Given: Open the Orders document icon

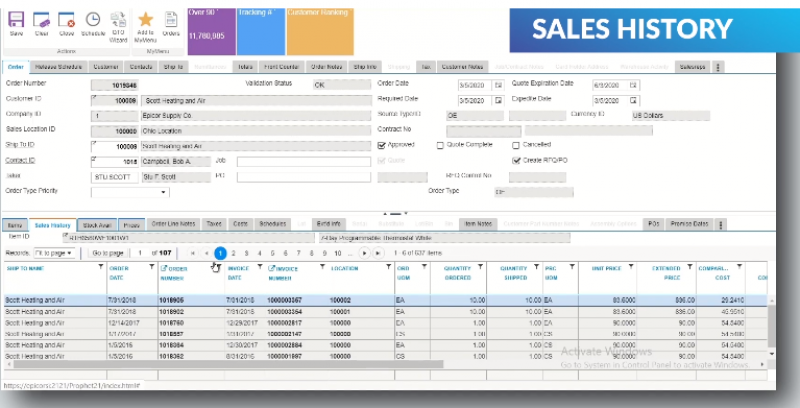Looking at the screenshot, I should (x=171, y=21).
